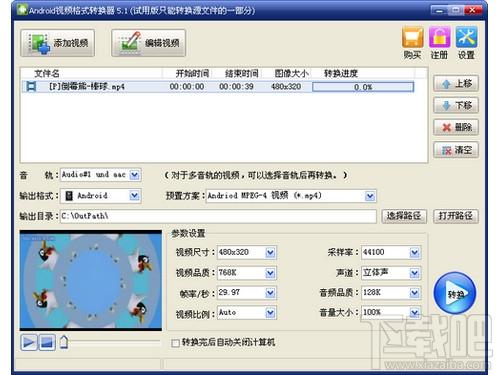The image size is (500, 375).
Task: Close the Android视频格式转换器 window
Action: 473,11
